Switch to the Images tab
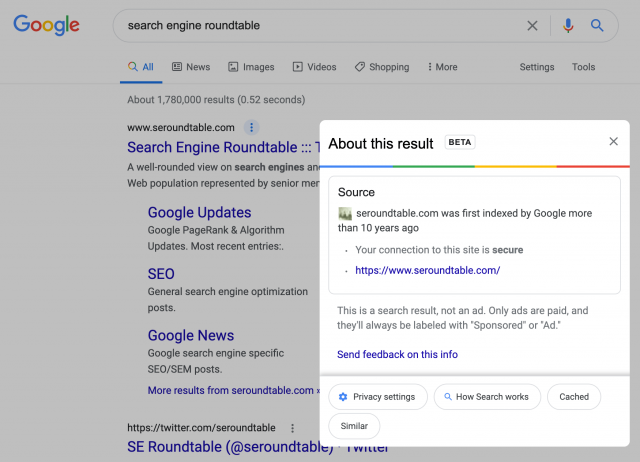The image size is (640, 462). [x=251, y=67]
